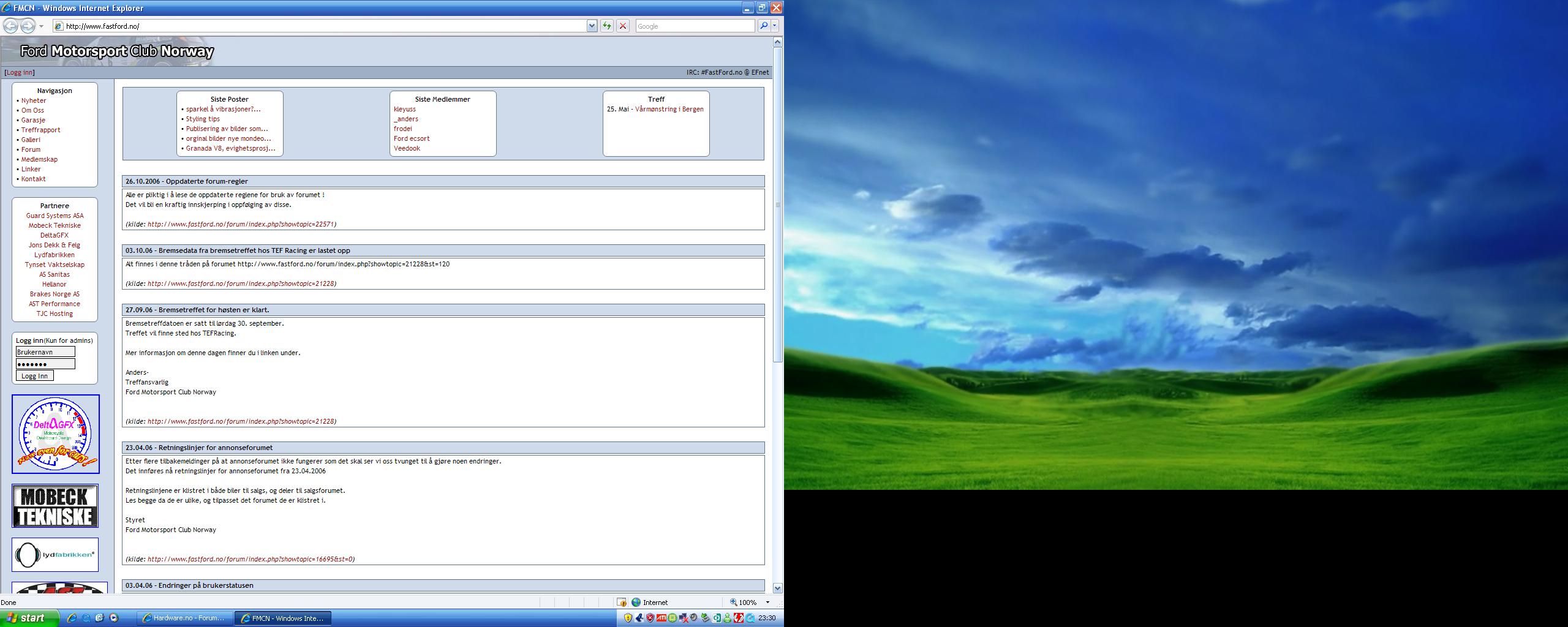Click the page icon in address bar

(x=59, y=26)
